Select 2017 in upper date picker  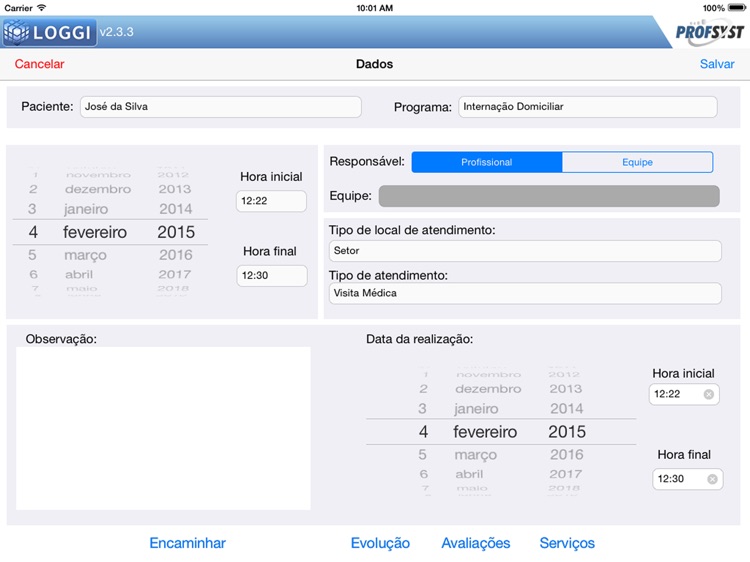(175, 275)
